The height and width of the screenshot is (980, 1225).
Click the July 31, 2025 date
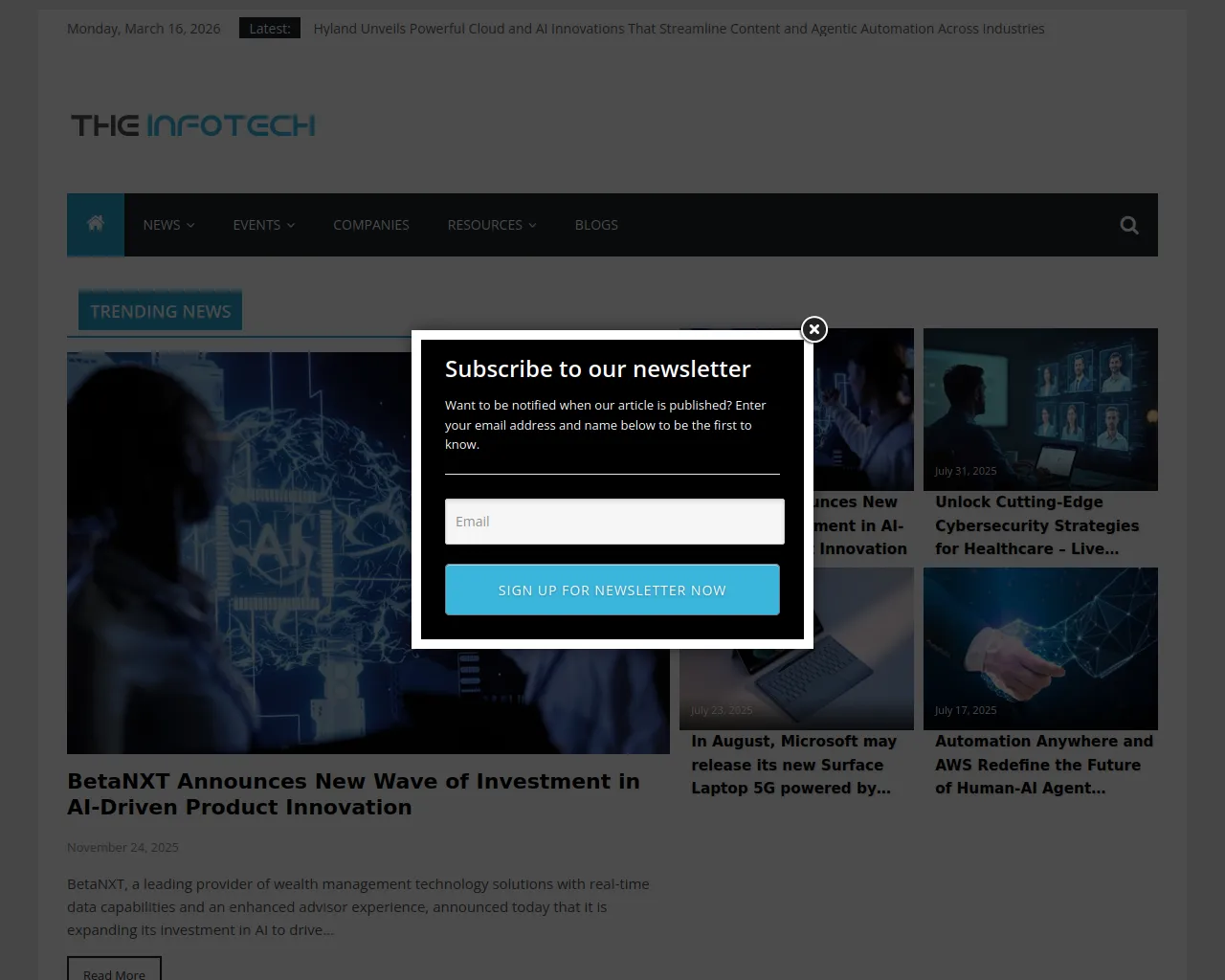[x=966, y=471]
